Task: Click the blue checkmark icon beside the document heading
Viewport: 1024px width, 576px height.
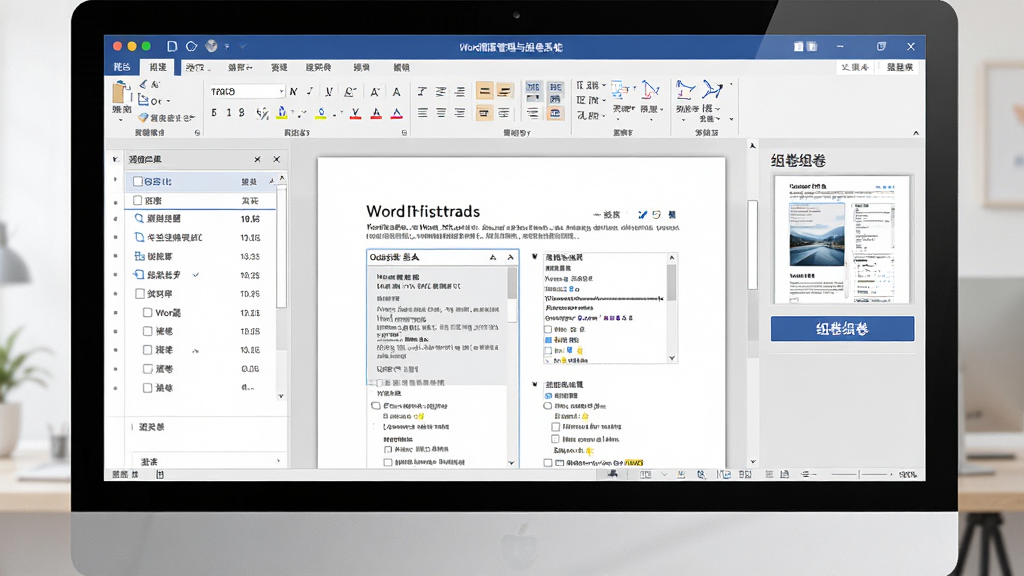Action: 642,214
